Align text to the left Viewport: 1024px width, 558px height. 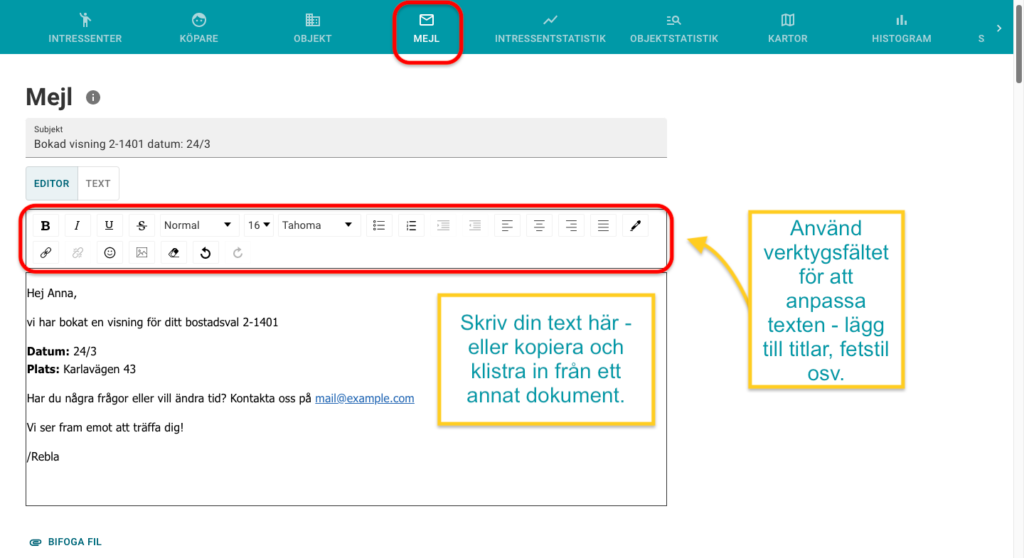tap(507, 225)
